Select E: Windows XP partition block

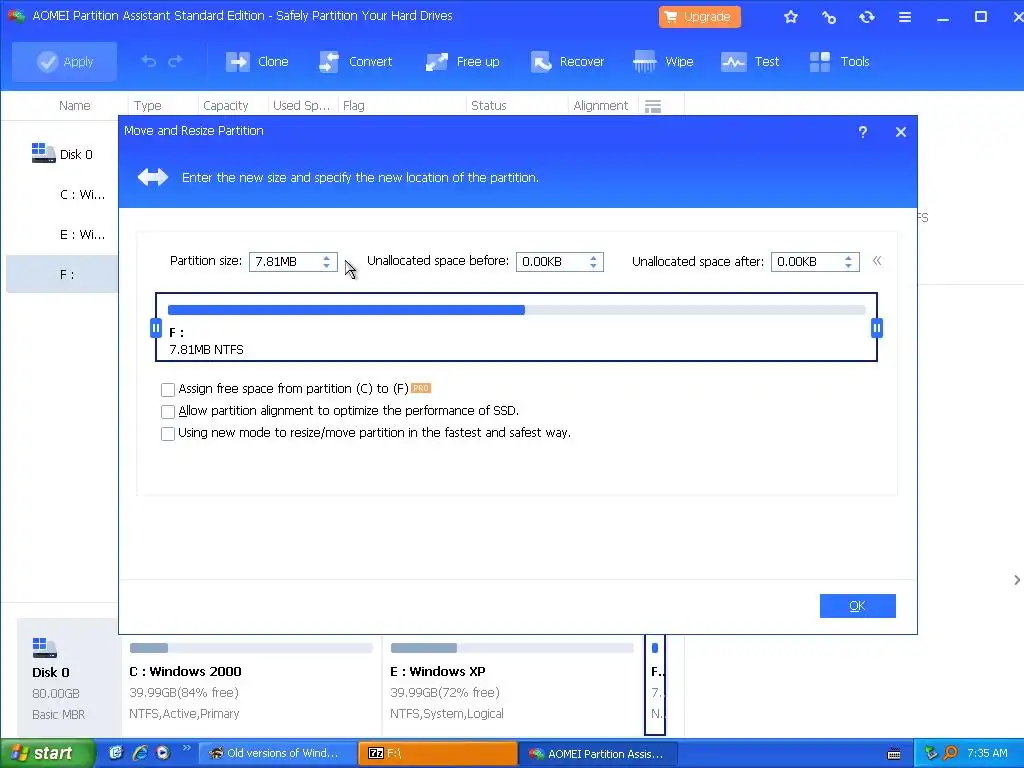pos(513,686)
